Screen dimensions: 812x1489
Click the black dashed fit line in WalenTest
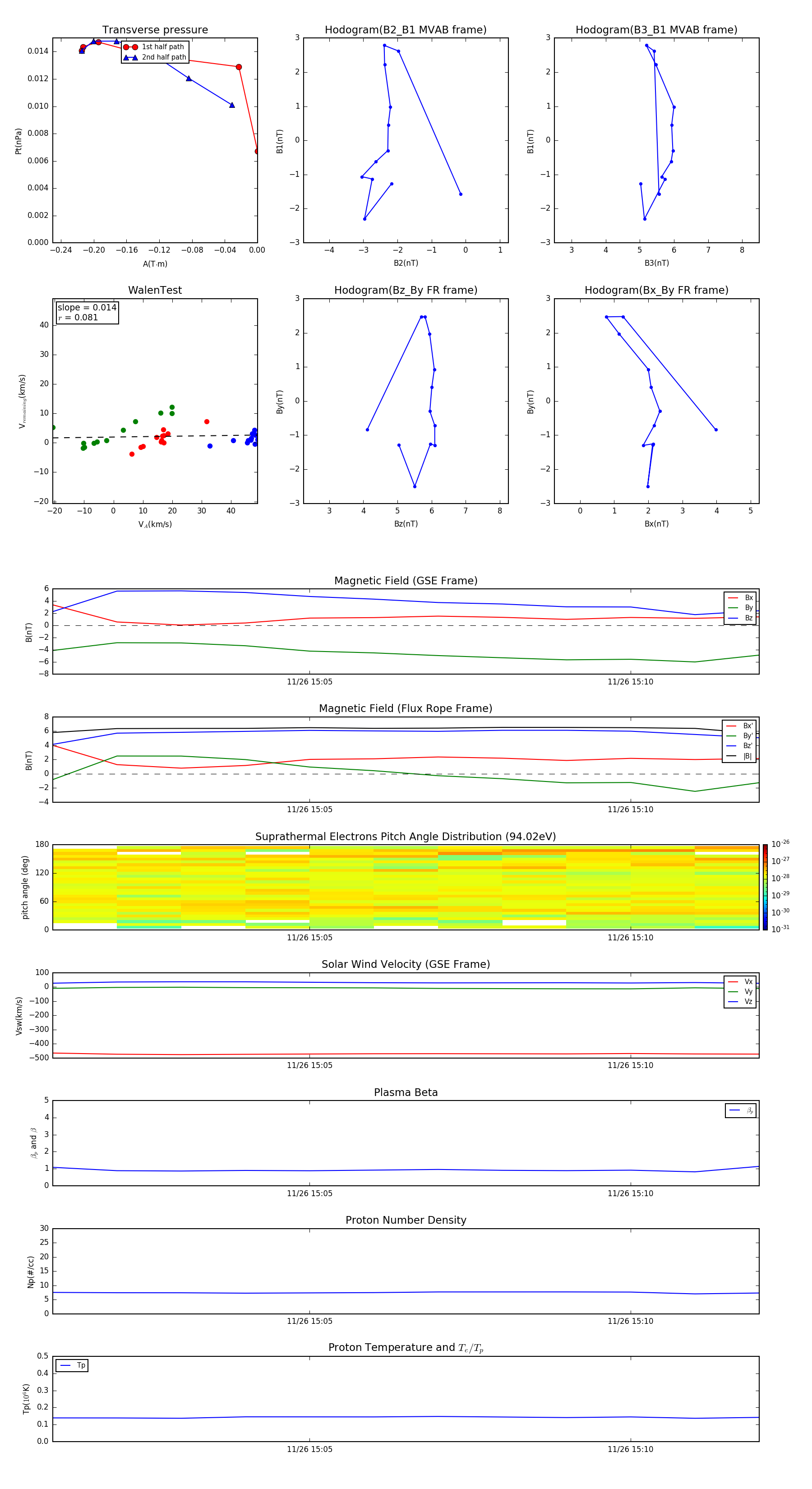[x=155, y=436]
